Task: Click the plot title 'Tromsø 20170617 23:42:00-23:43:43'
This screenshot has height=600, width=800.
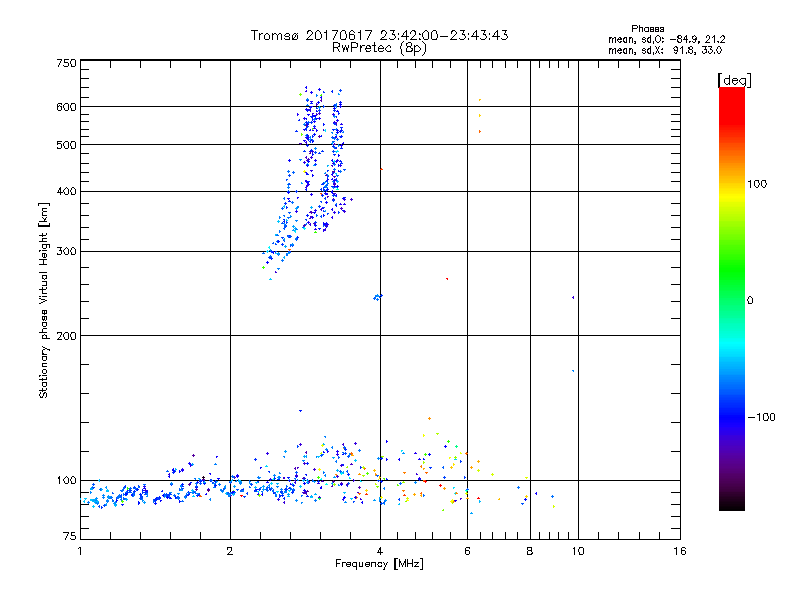Action: point(379,35)
